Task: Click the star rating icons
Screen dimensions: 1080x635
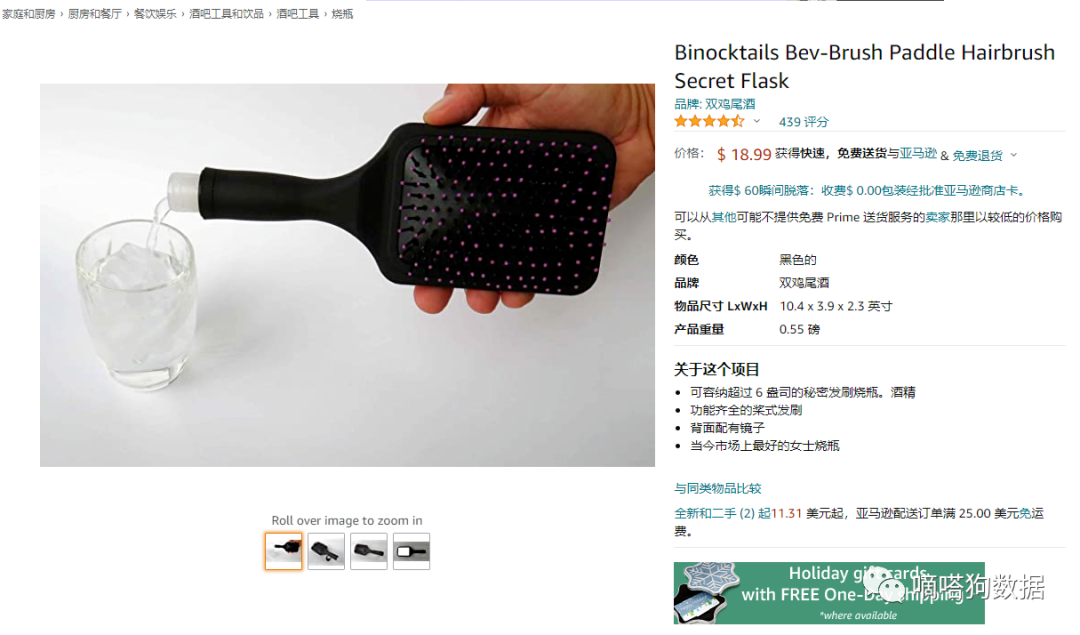Action: pyautogui.click(x=709, y=121)
